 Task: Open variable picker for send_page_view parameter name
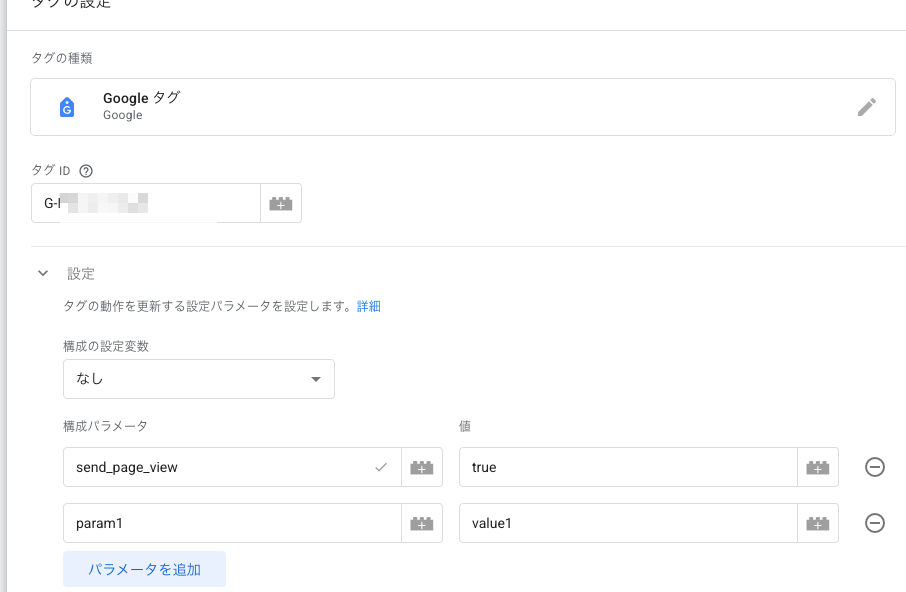422,467
